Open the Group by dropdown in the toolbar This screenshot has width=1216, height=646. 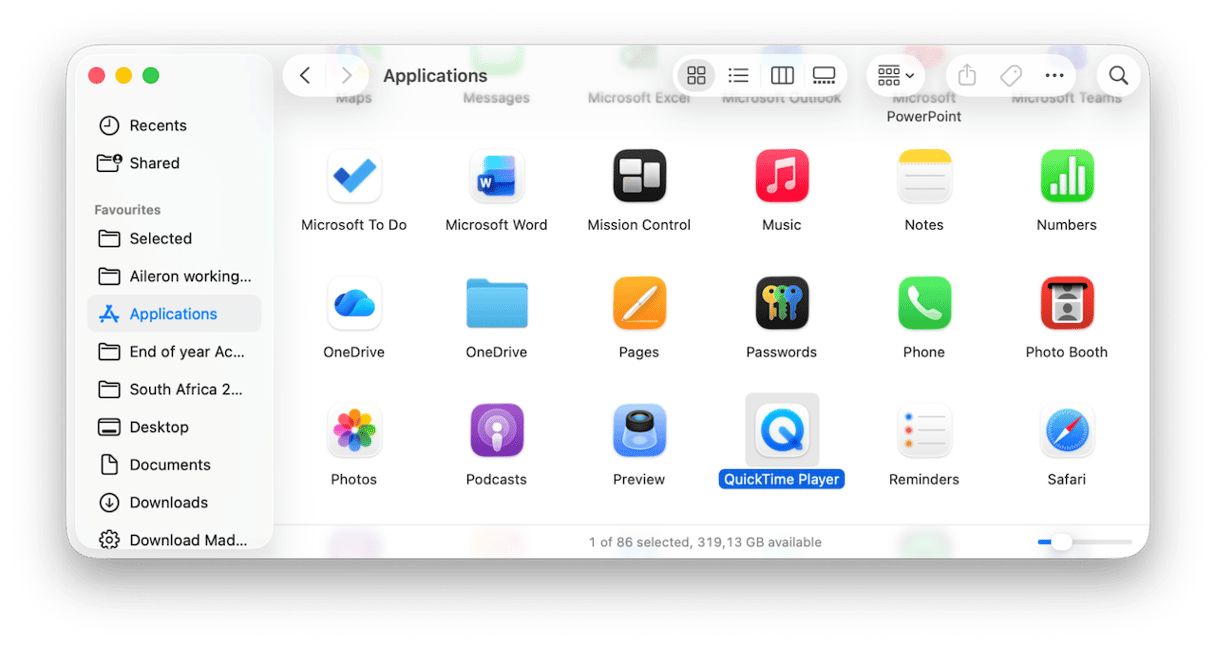coord(895,75)
